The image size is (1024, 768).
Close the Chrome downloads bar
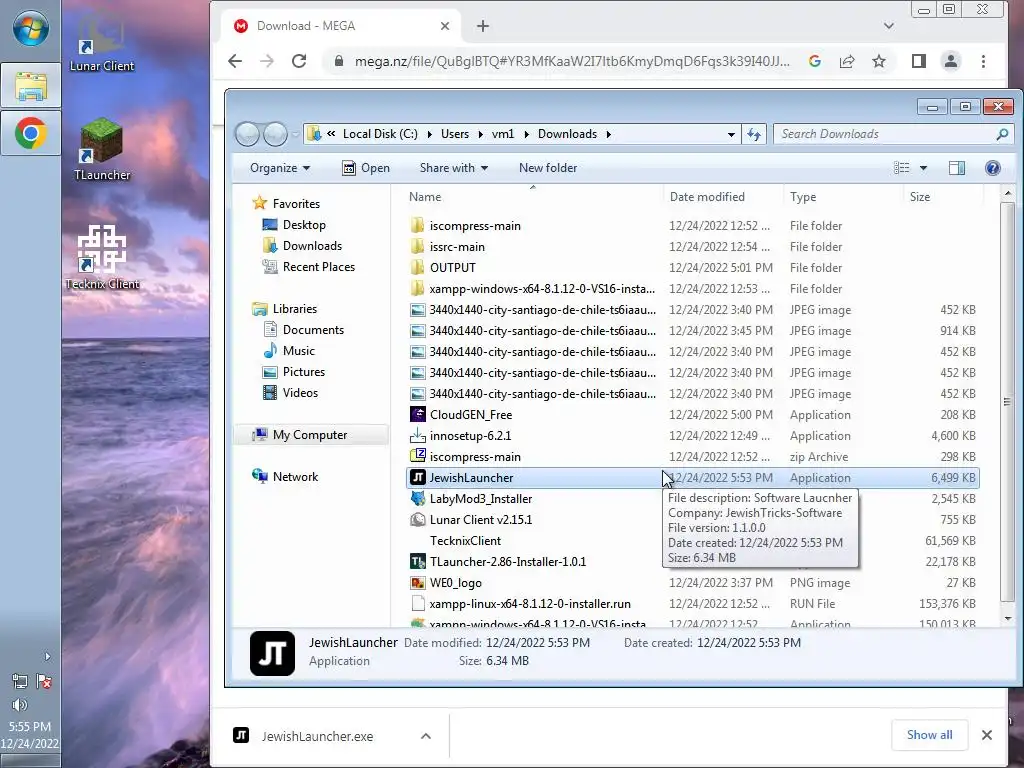click(x=987, y=735)
